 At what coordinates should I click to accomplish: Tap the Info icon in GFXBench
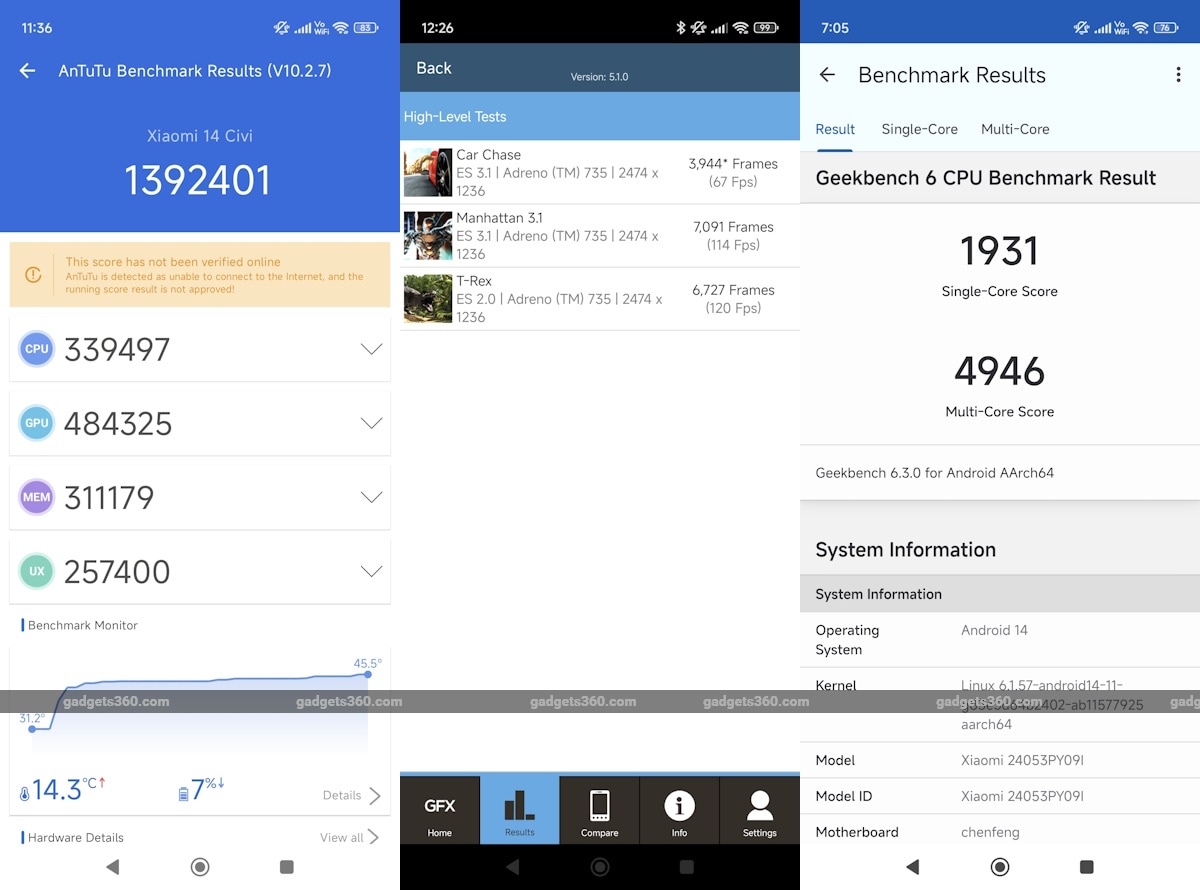click(679, 809)
